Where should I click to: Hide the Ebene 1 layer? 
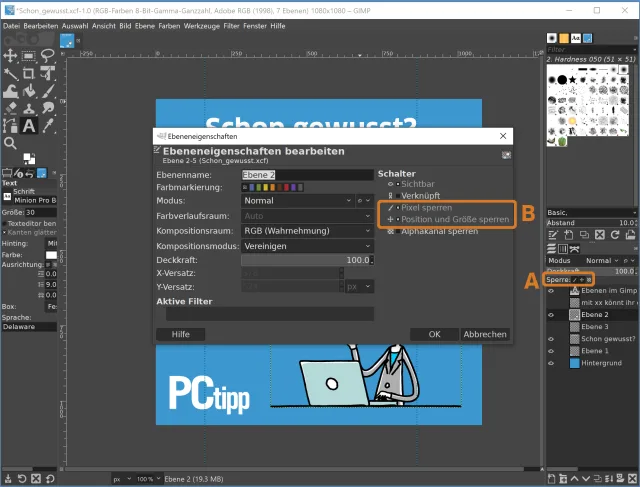[551, 351]
